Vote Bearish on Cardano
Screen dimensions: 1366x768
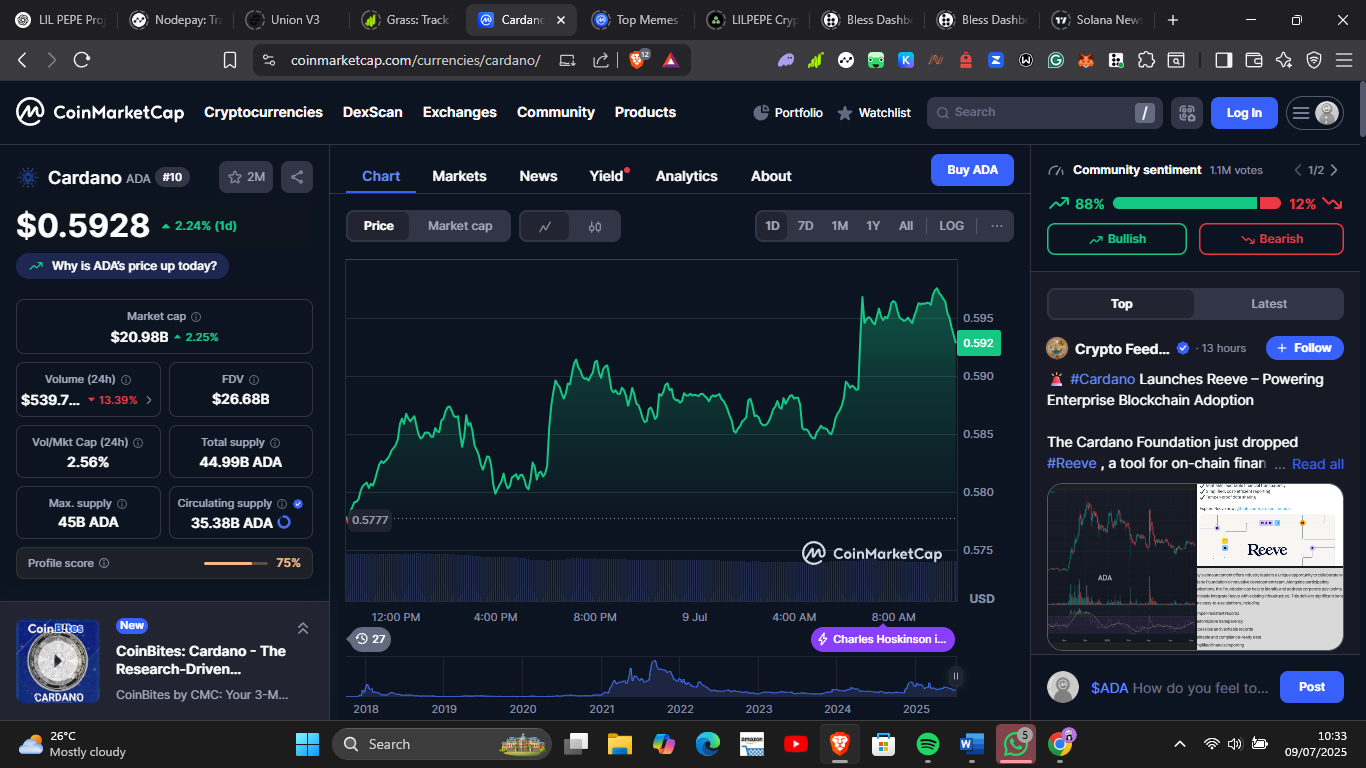pyautogui.click(x=1271, y=239)
